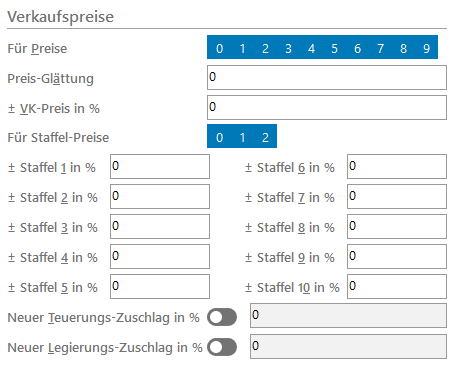This screenshot has width=454, height=366.
Task: Click the Staffel 1 in % field
Action: coord(160,166)
